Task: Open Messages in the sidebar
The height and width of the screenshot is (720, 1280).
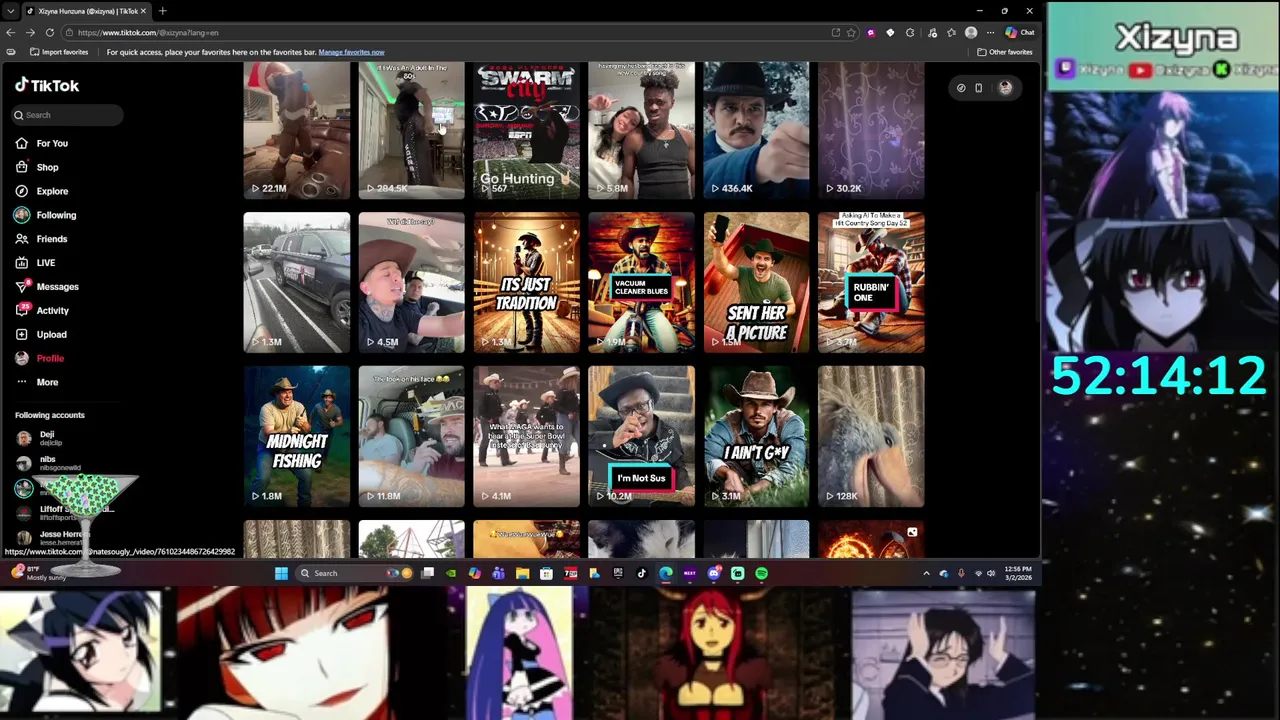Action: click(x=47, y=286)
